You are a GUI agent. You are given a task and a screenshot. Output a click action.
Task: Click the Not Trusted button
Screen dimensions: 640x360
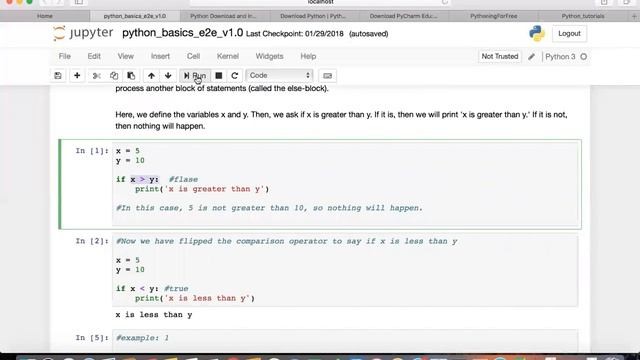500,56
